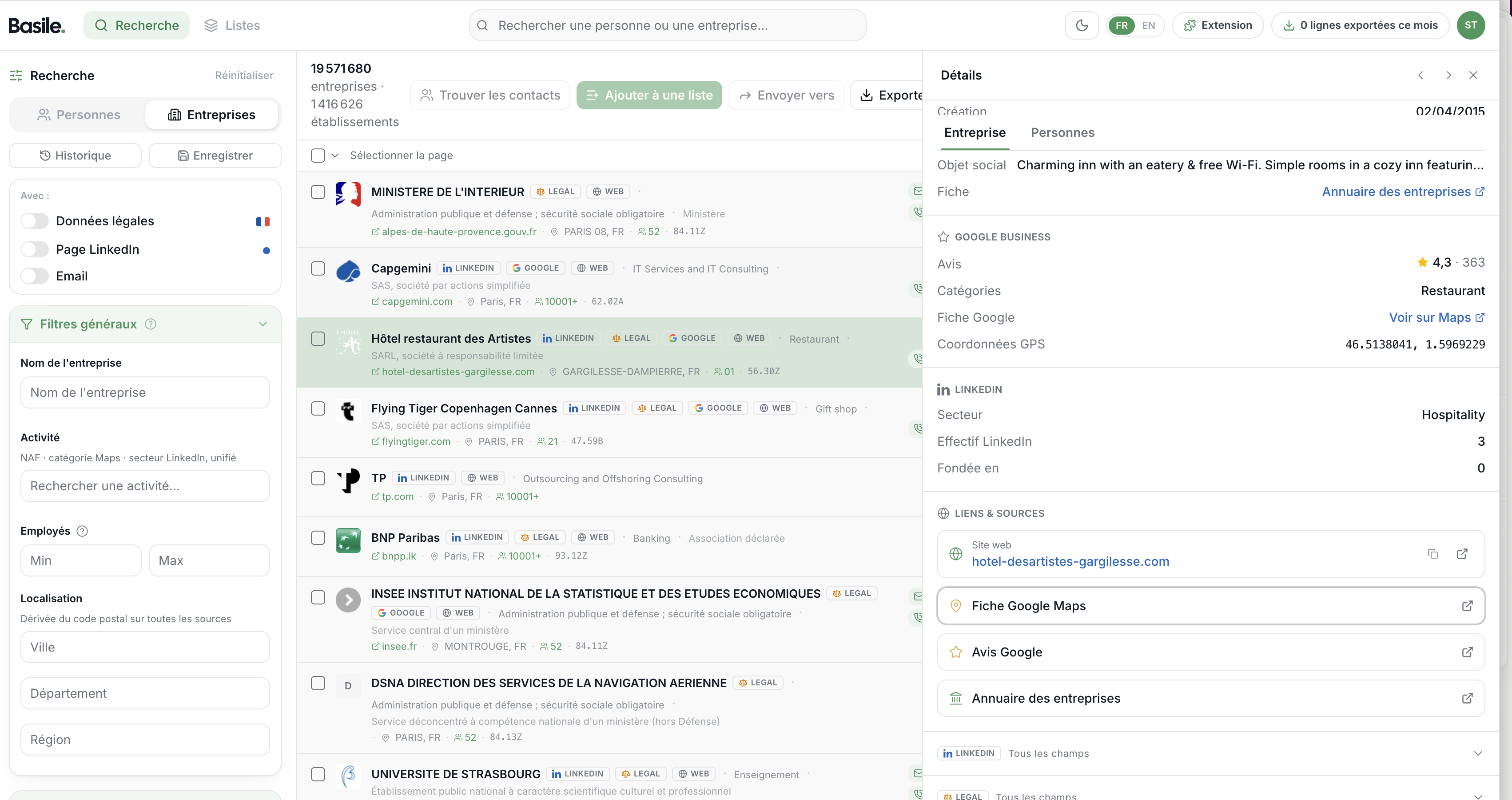The height and width of the screenshot is (800, 1512).
Task: Open Site web link in new tab icon
Action: tap(1462, 554)
